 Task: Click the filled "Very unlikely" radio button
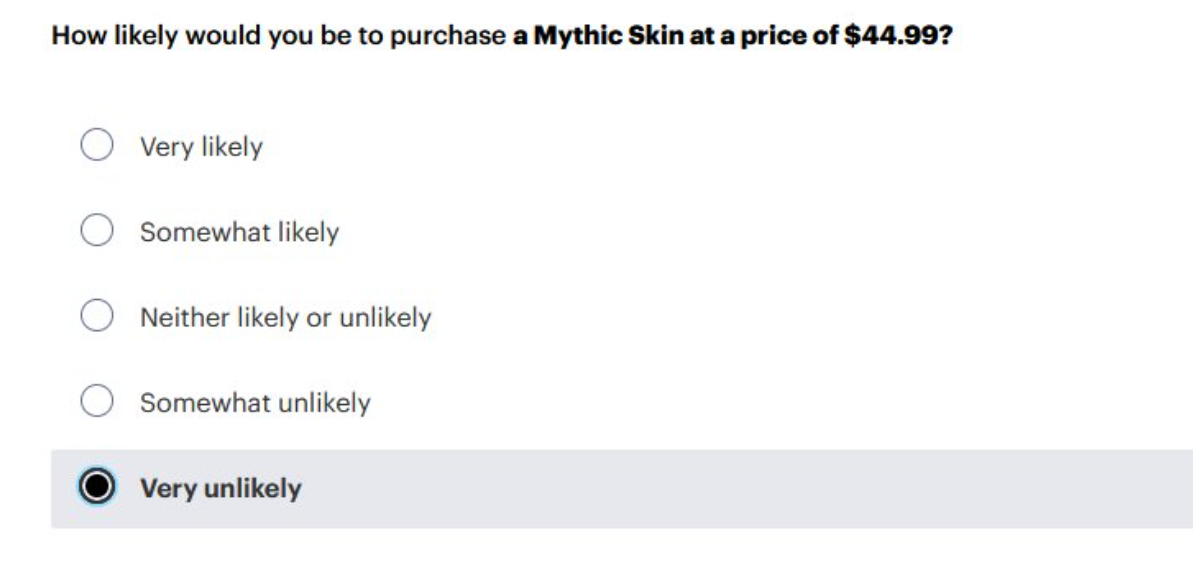[97, 486]
